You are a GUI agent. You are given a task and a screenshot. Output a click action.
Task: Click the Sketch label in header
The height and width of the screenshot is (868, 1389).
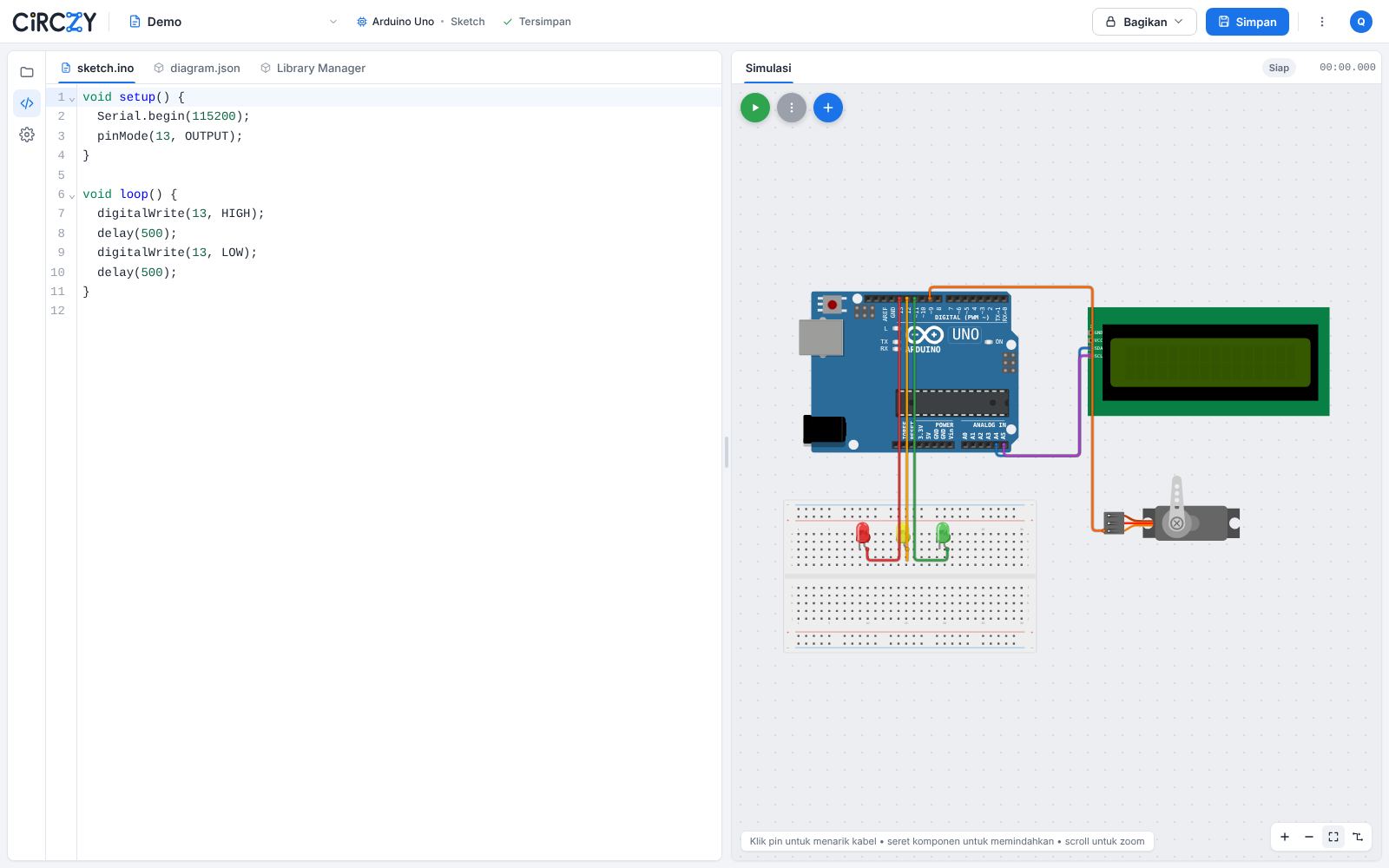pos(468,22)
